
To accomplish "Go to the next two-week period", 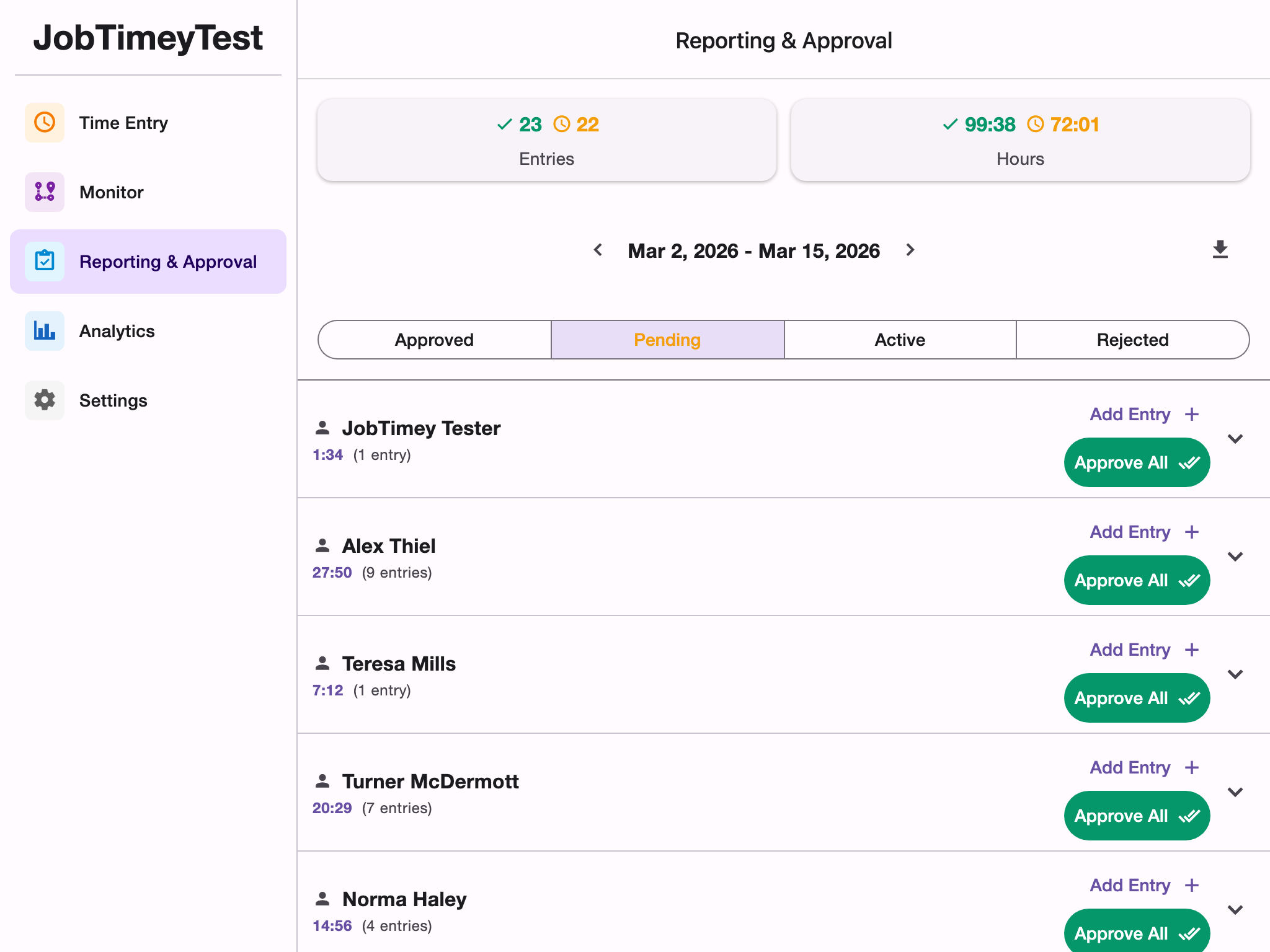I will pos(910,250).
